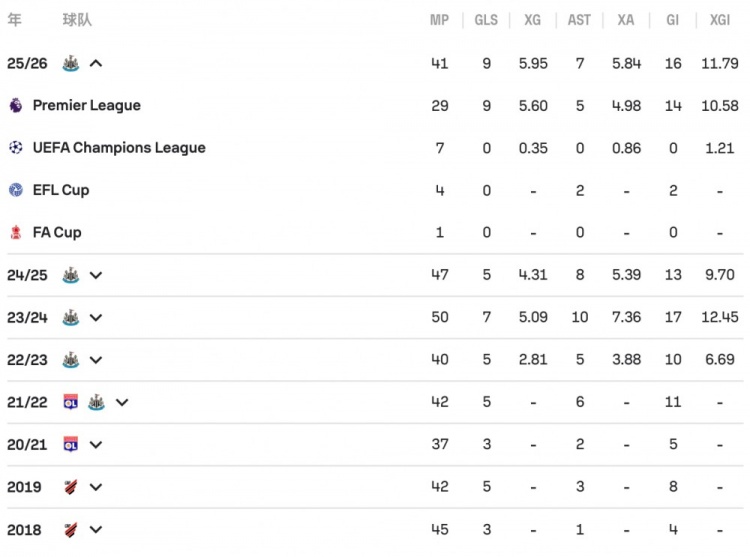Open the Premier League competition link
The height and width of the screenshot is (557, 750).
point(87,105)
